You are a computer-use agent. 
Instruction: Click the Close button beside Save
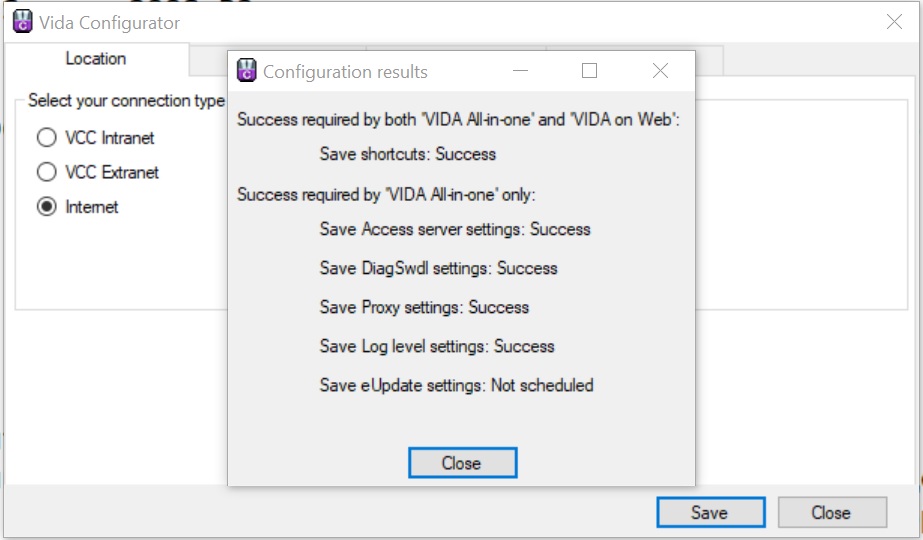pyautogui.click(x=832, y=512)
